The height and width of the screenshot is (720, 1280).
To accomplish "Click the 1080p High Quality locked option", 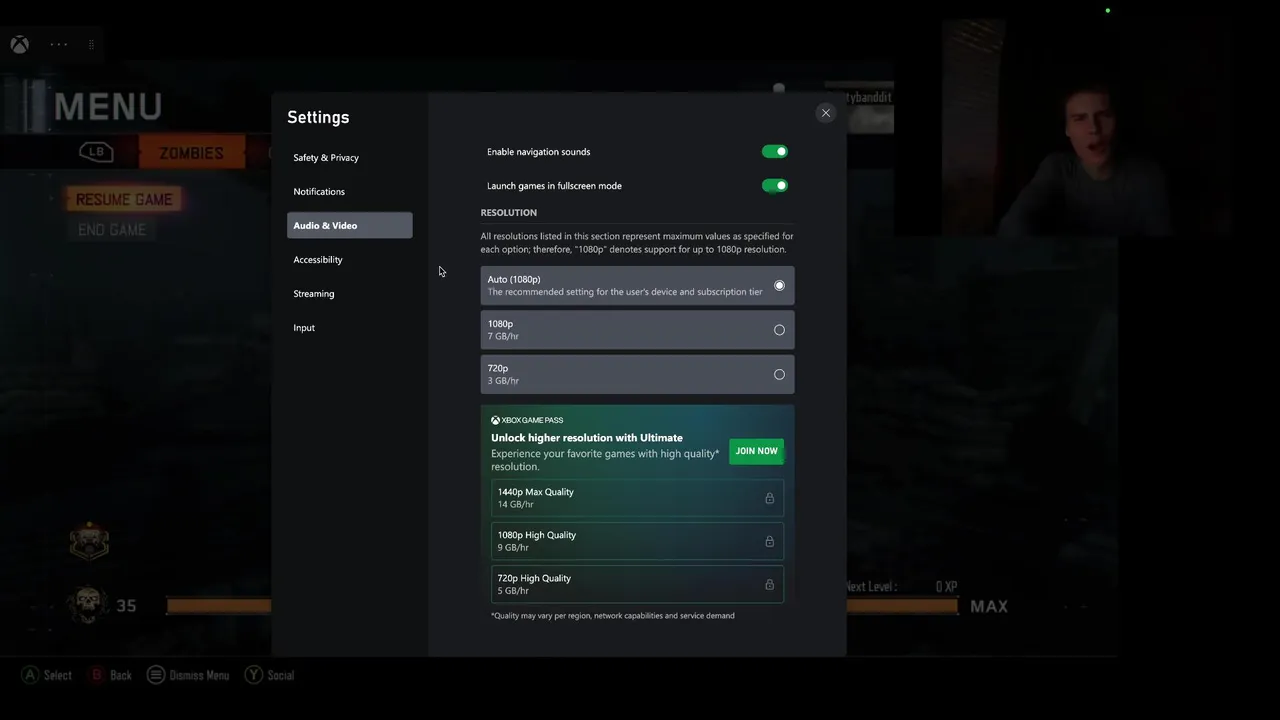I will [x=637, y=541].
